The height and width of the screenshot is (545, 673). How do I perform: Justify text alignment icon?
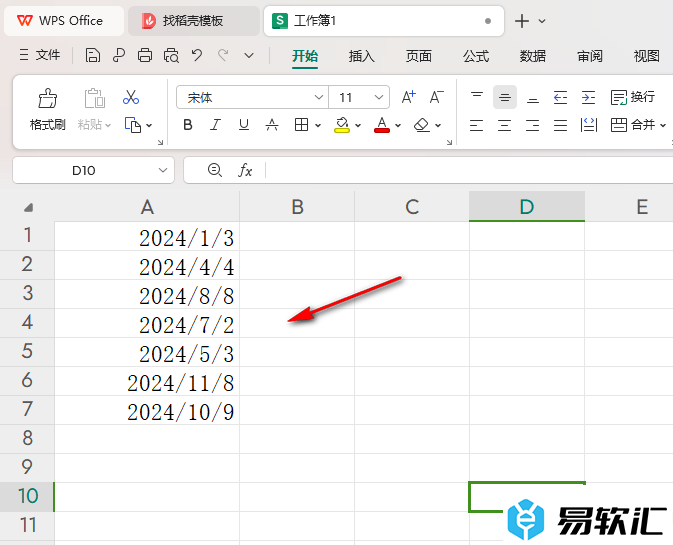tap(561, 125)
